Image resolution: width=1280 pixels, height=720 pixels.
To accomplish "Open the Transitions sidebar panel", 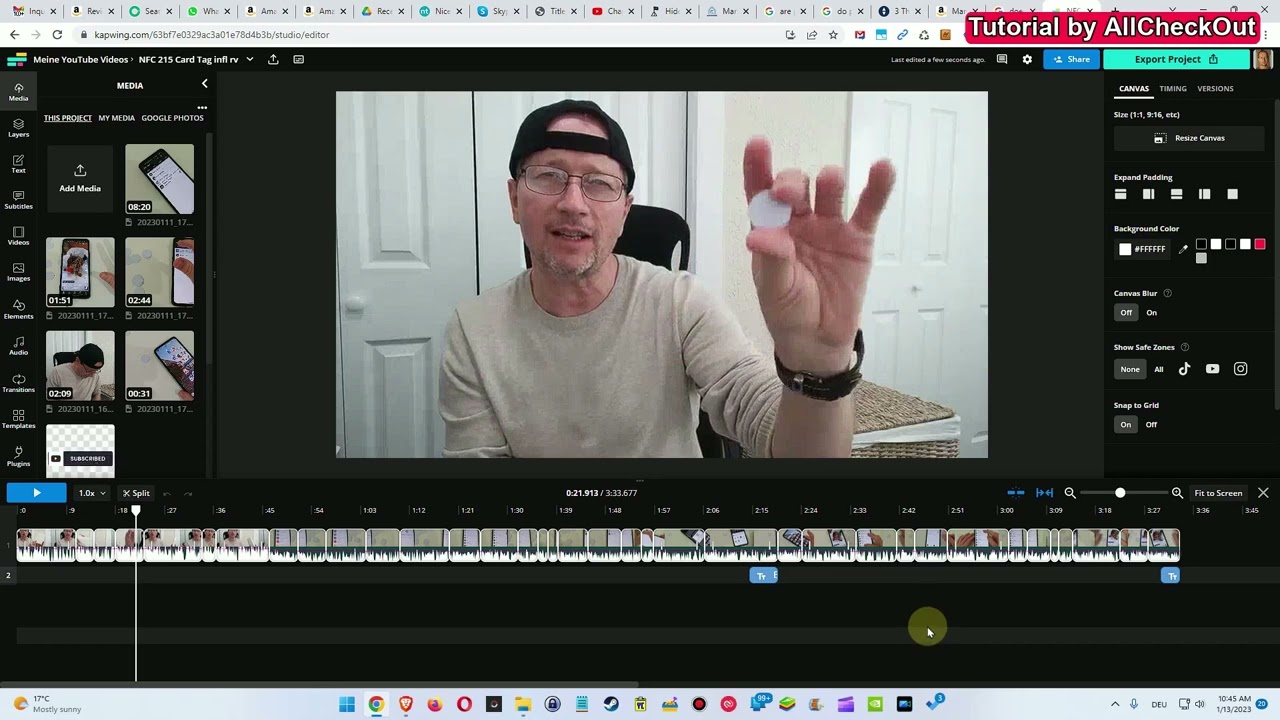I will point(18,383).
